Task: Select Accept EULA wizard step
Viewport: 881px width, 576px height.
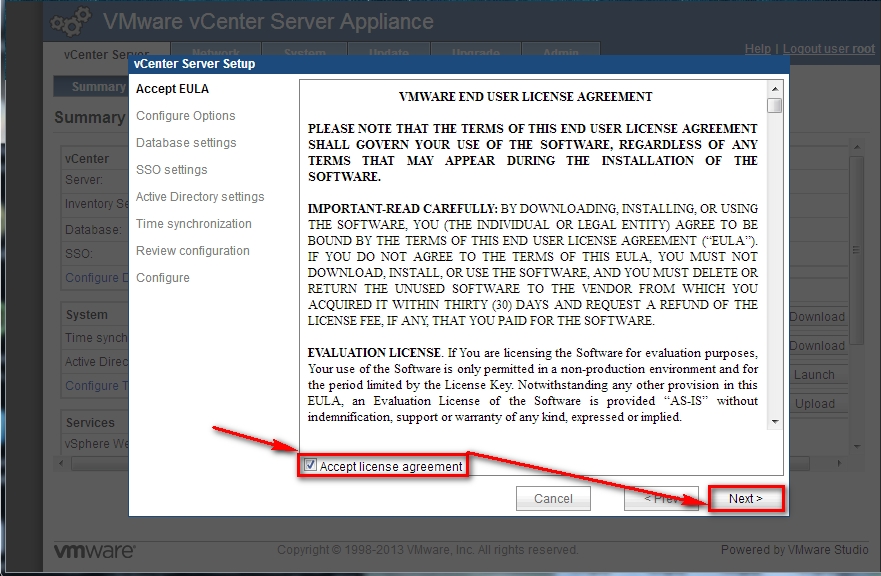Action: point(172,89)
